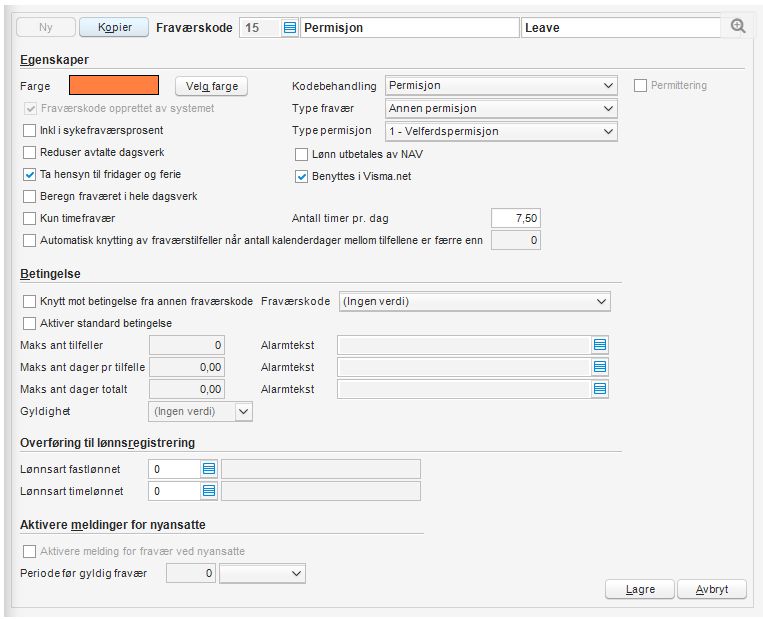The image size is (763, 619).
Task: Open Lønnsart timelønnet lookup icon
Action: 209,491
